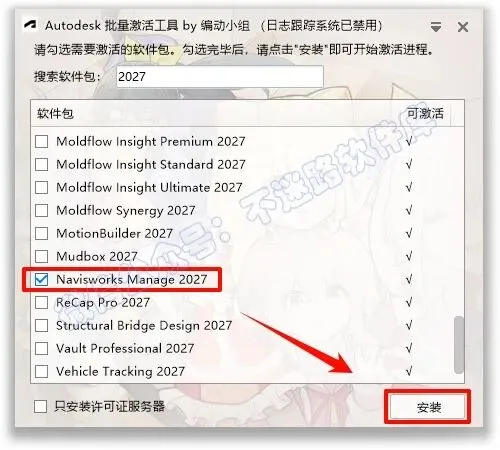Check Moldflow Insight Premium 2027
This screenshot has width=500, height=450.
[x=41, y=141]
